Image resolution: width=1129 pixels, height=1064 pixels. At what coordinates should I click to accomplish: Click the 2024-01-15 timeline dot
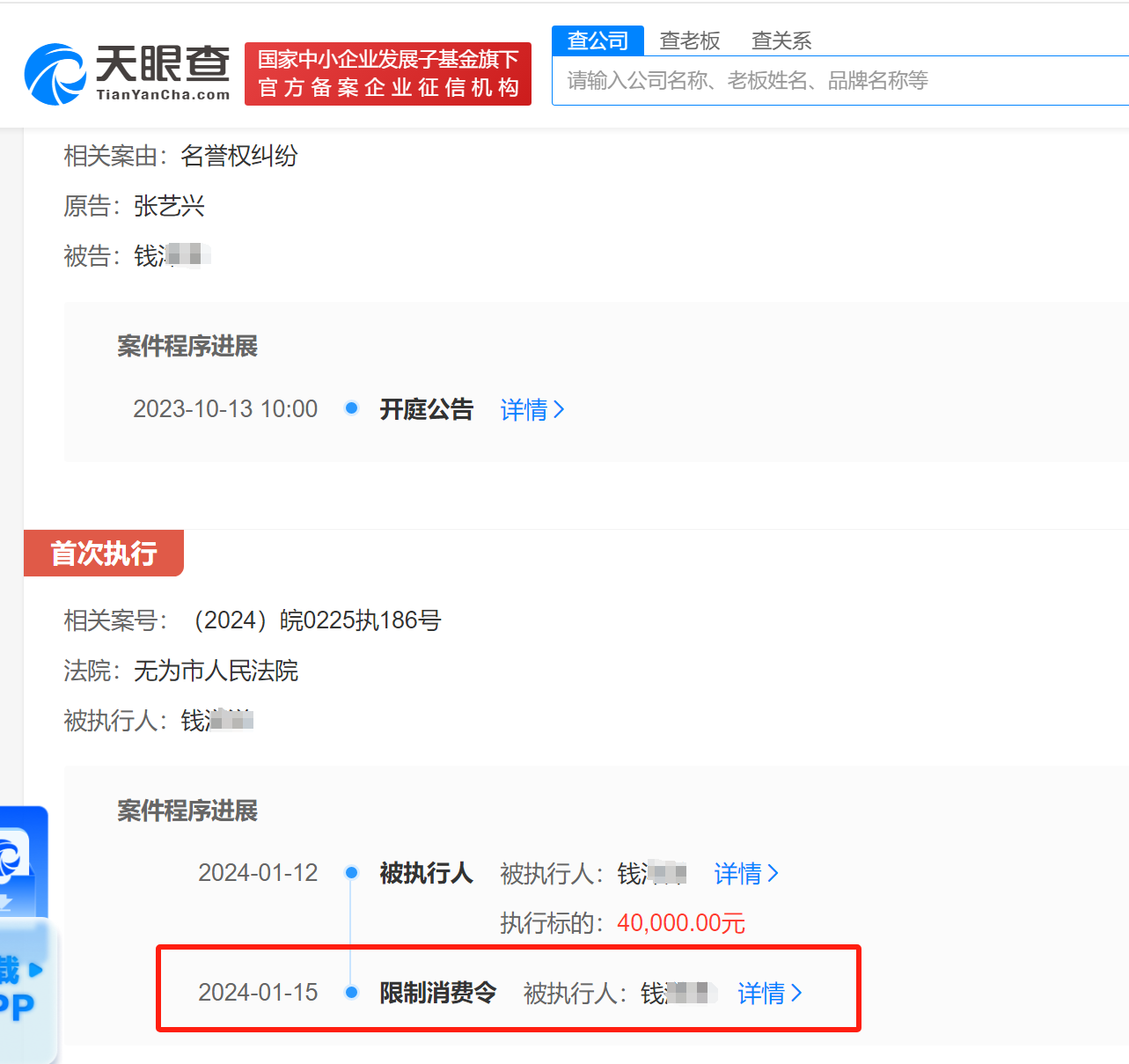(351, 993)
